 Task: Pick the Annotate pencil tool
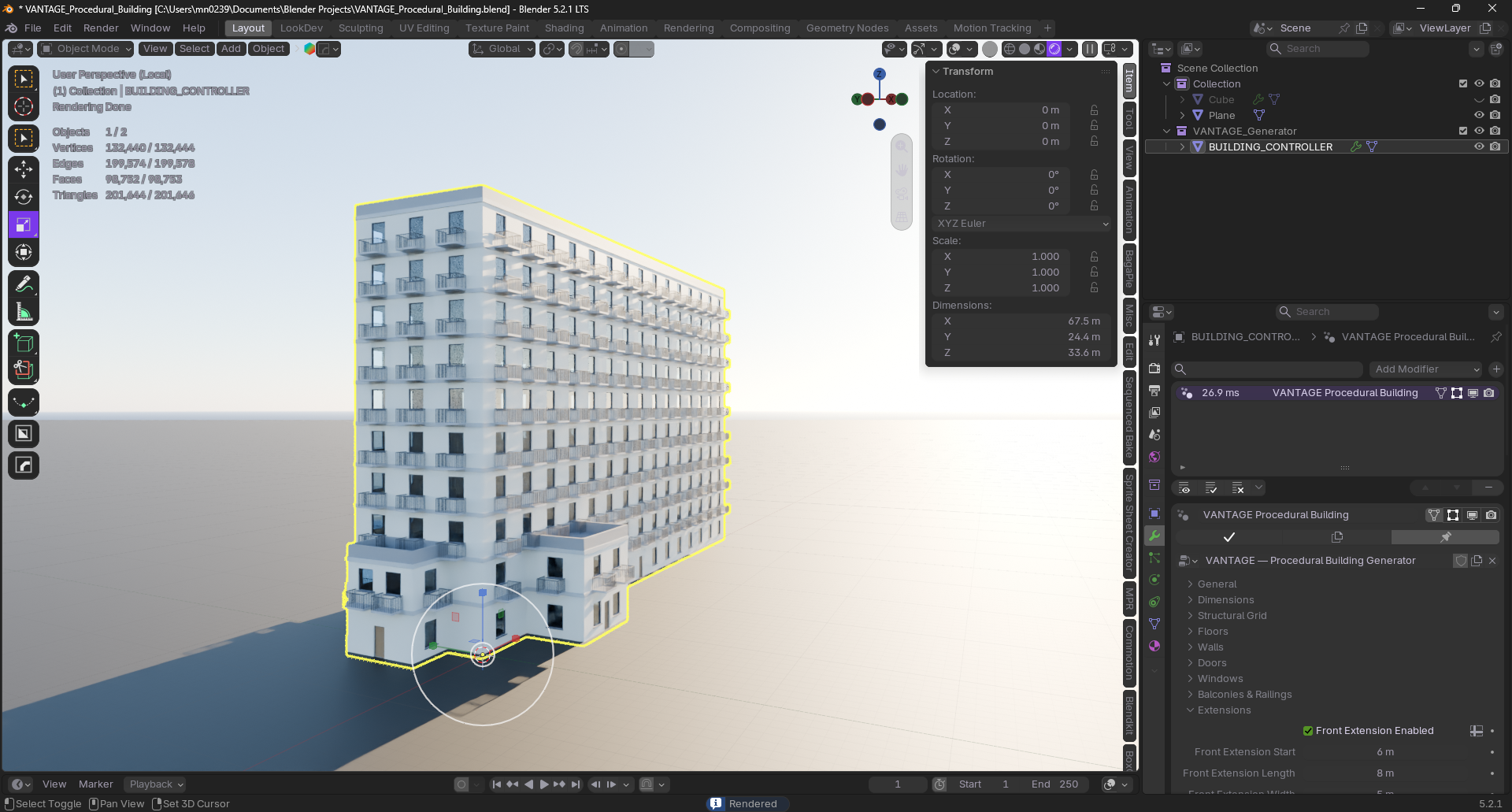coord(24,284)
